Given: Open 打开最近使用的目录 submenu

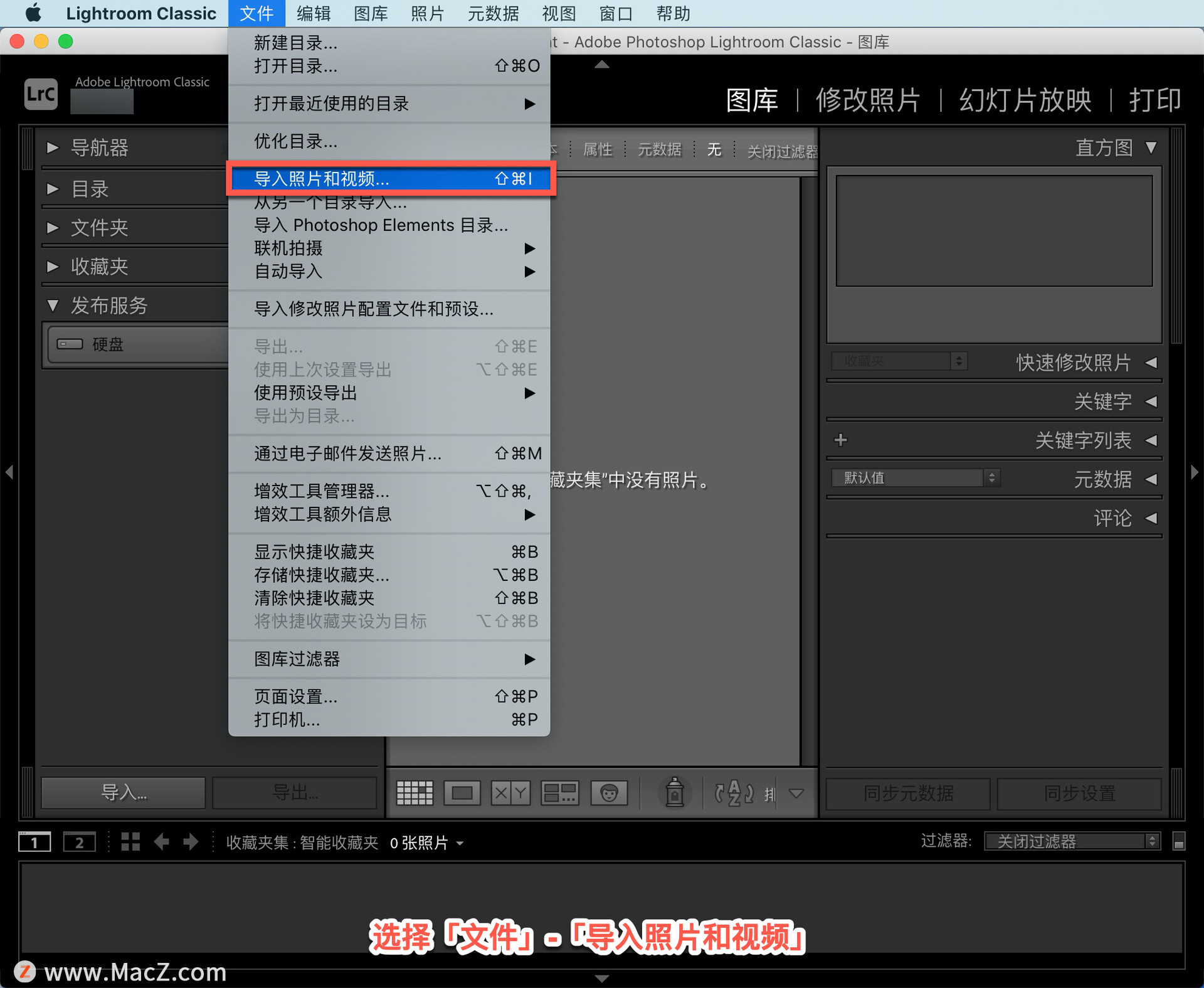Looking at the screenshot, I should (x=389, y=104).
